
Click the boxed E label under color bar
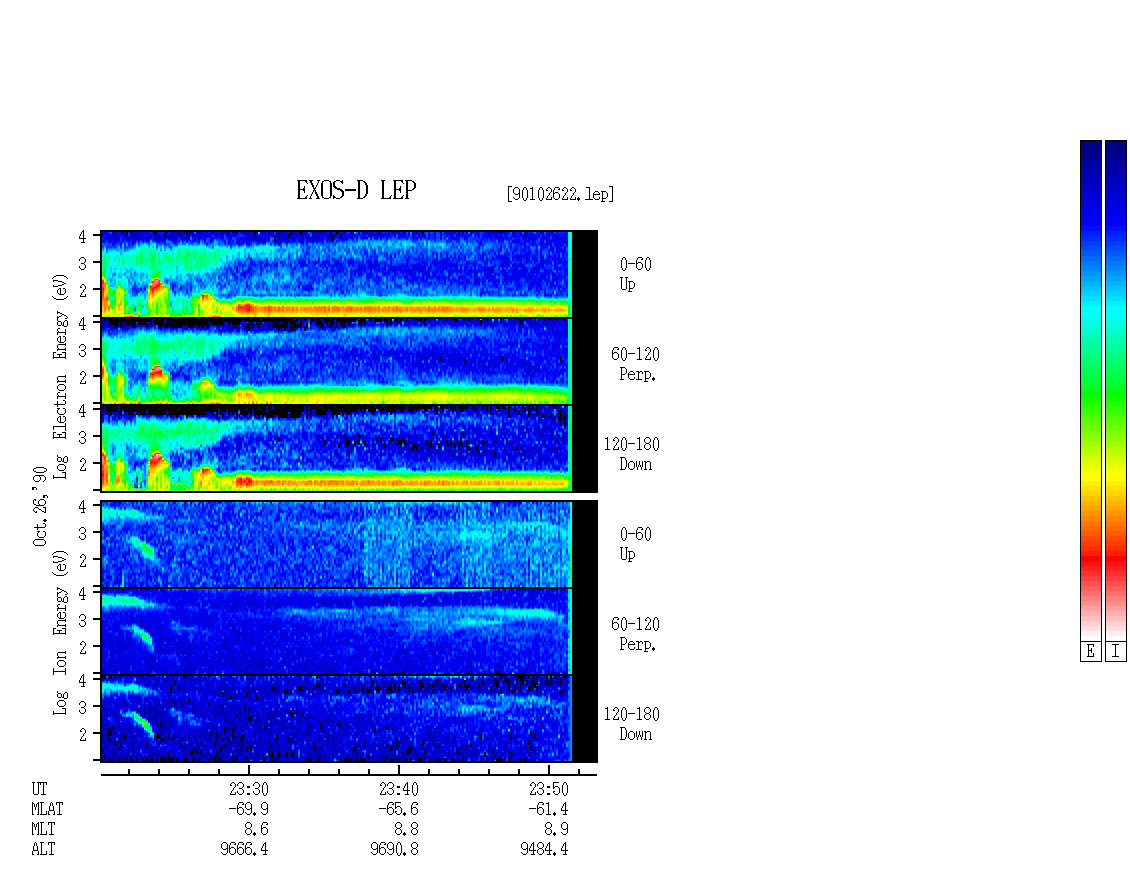coord(1090,652)
